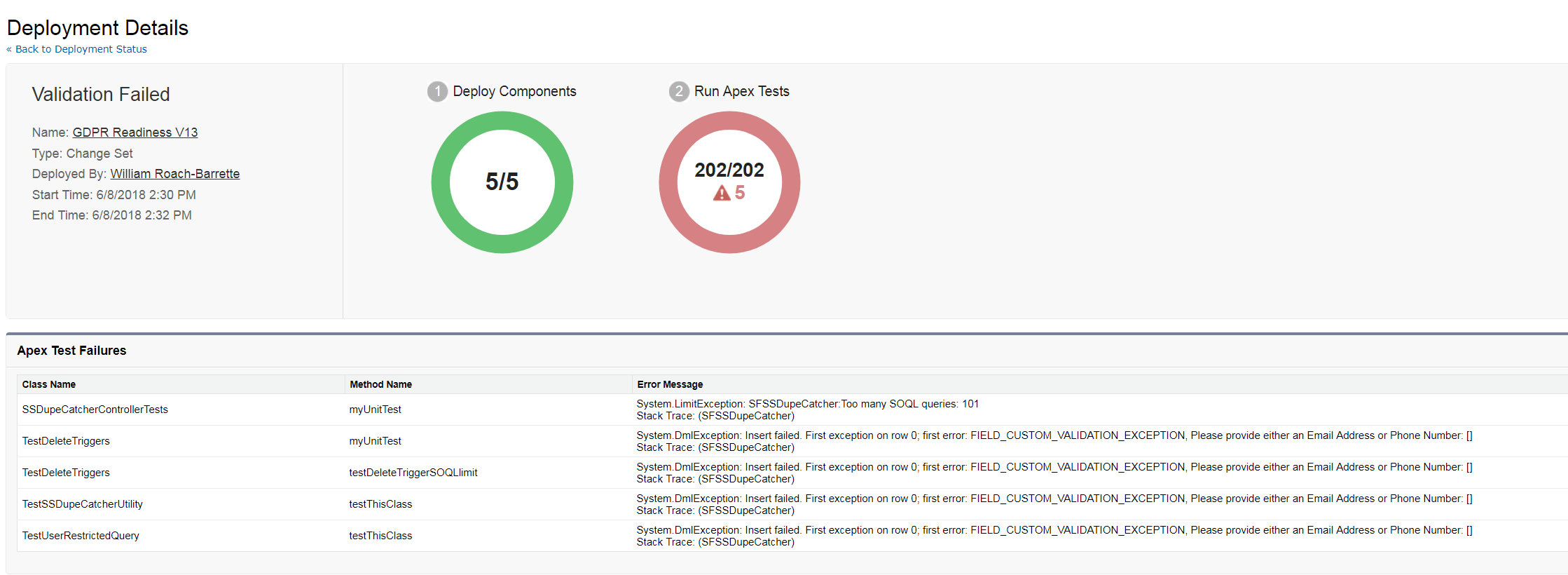Open William Roach-Barrette user profile

pyautogui.click(x=174, y=174)
